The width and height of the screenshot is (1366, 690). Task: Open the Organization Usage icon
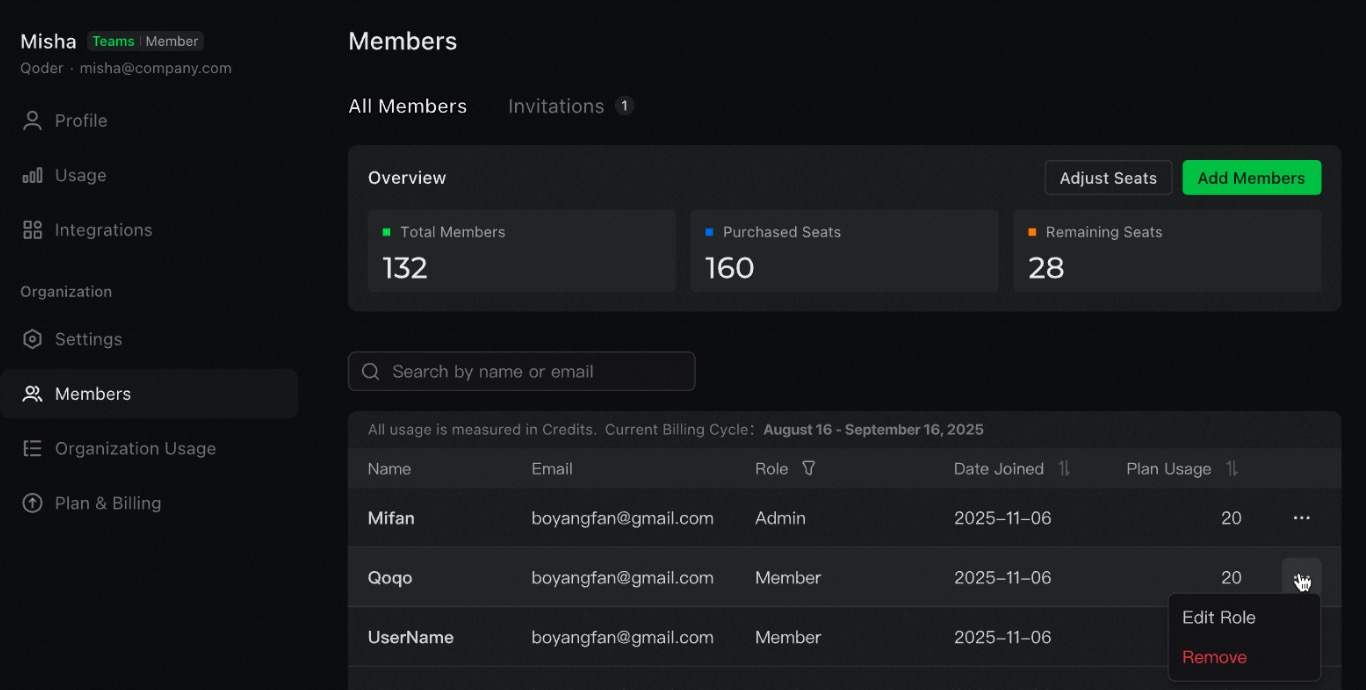(32, 449)
